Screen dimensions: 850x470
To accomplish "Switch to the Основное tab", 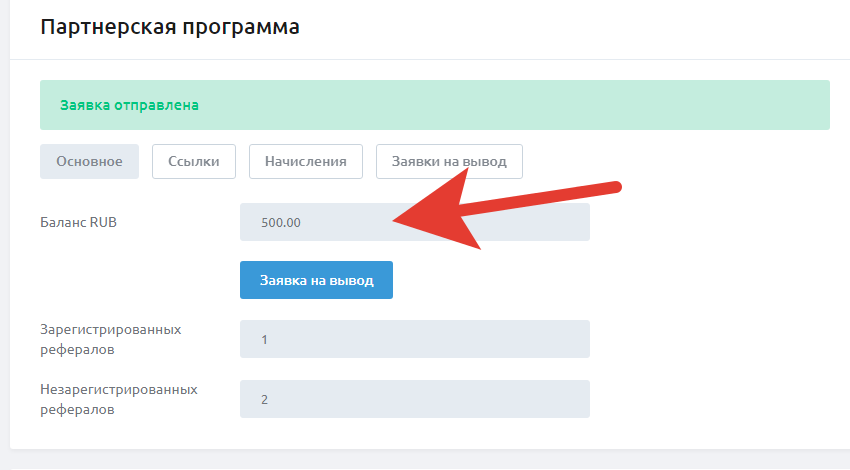I will tap(89, 162).
